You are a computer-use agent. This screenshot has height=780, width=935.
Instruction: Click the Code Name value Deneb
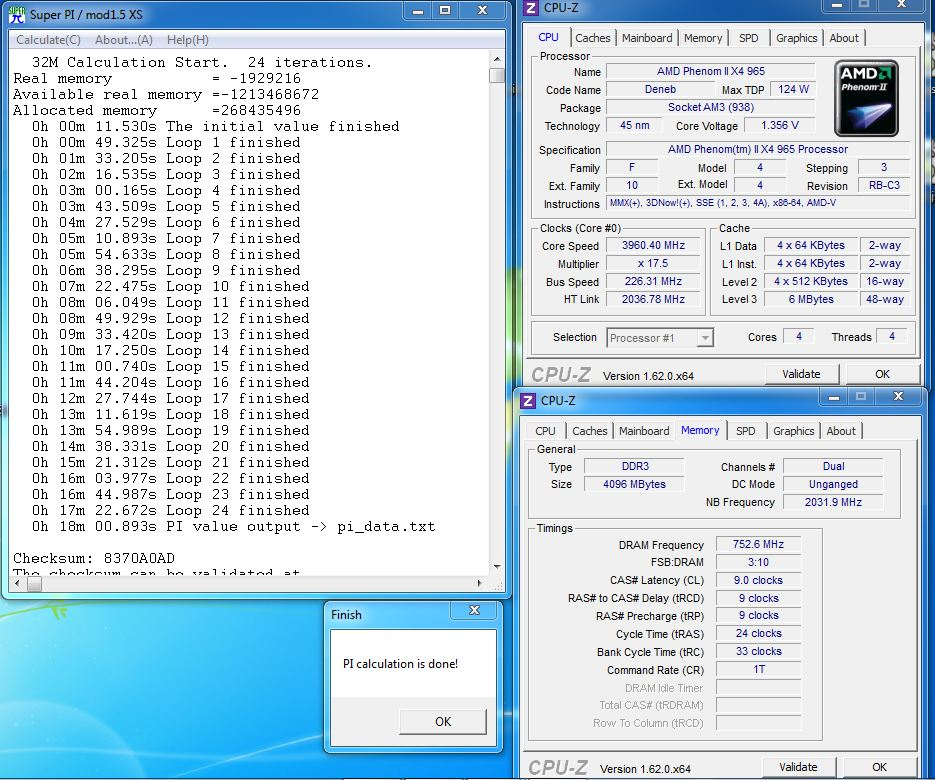pyautogui.click(x=660, y=89)
